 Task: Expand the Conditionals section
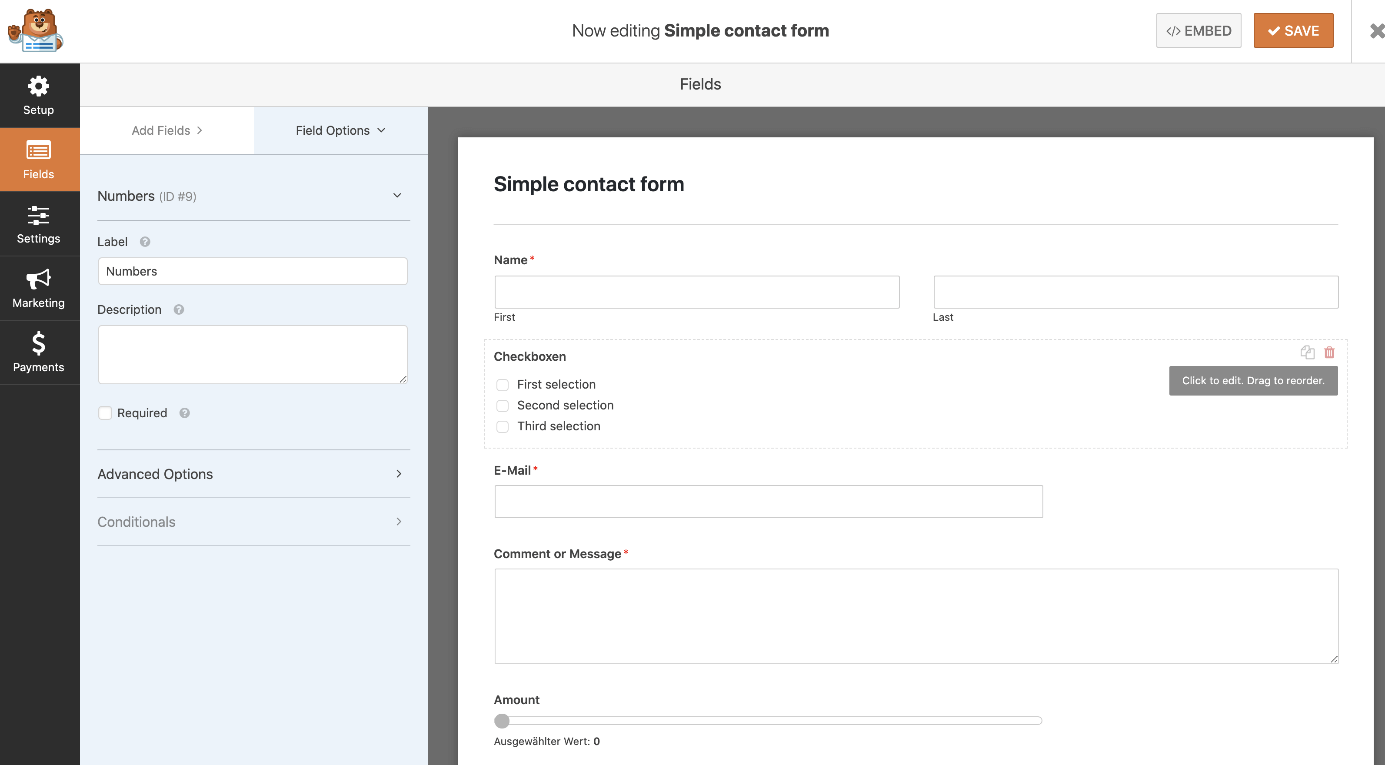click(x=253, y=522)
